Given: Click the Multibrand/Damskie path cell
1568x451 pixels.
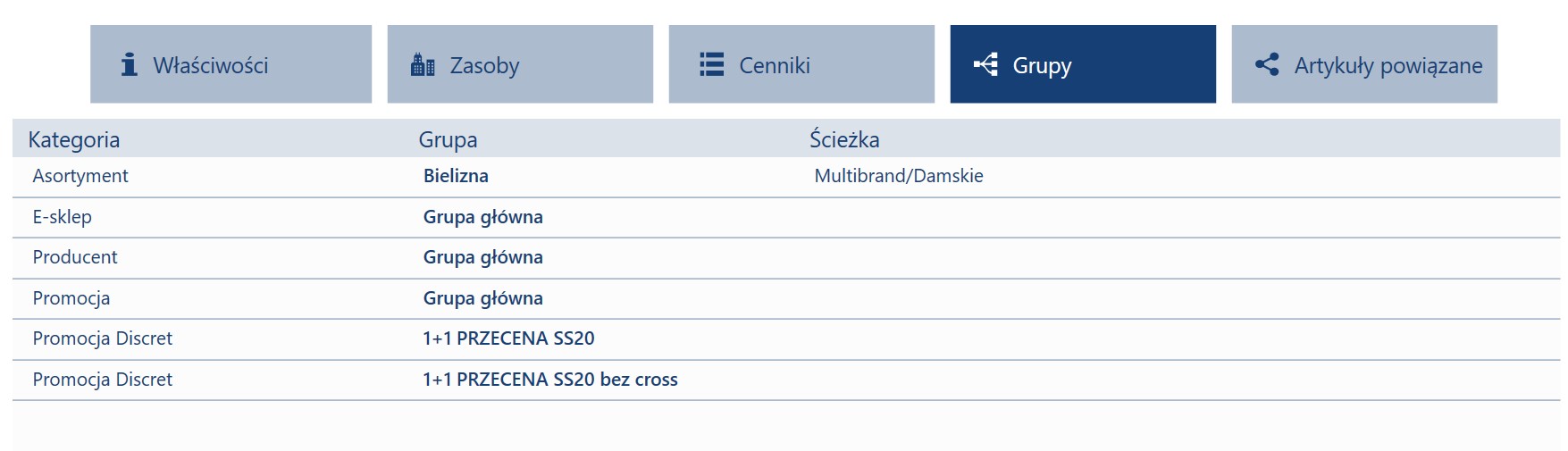Looking at the screenshot, I should (899, 176).
